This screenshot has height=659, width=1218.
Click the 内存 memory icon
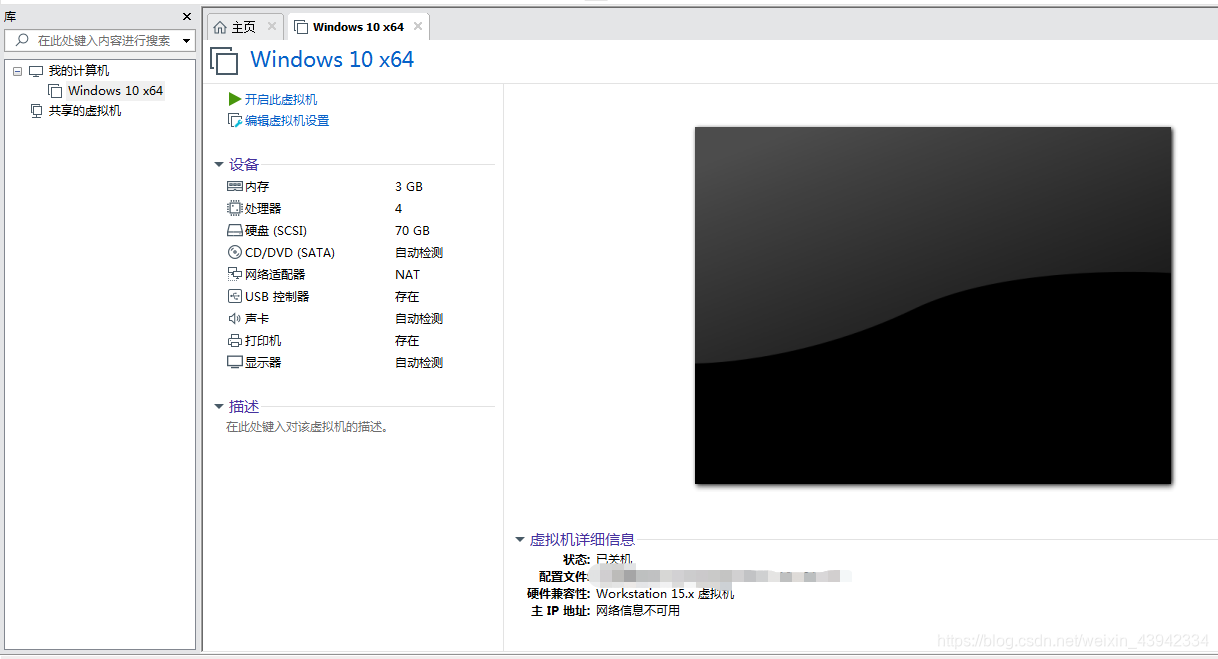[x=235, y=187]
